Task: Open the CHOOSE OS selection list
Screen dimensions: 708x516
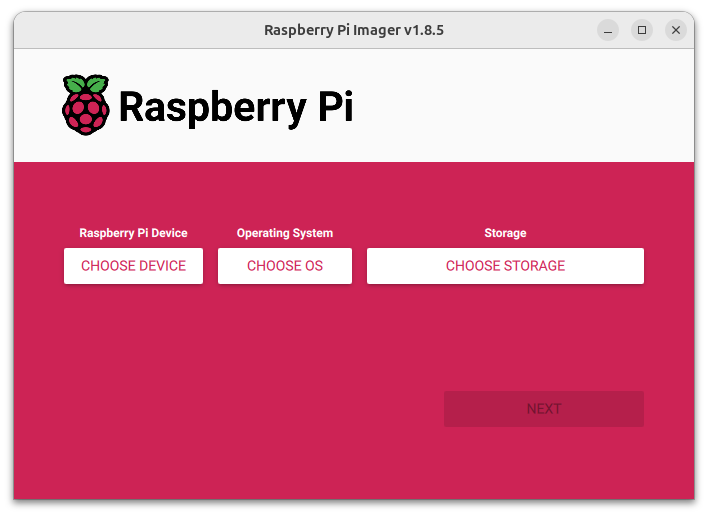Action: [x=285, y=266]
